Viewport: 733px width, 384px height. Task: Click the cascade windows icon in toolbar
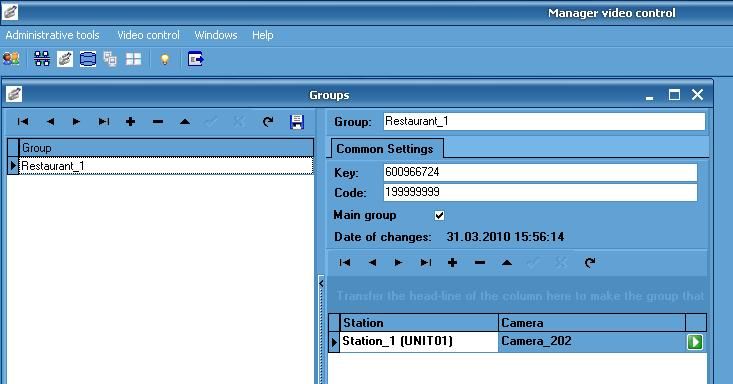(x=110, y=59)
